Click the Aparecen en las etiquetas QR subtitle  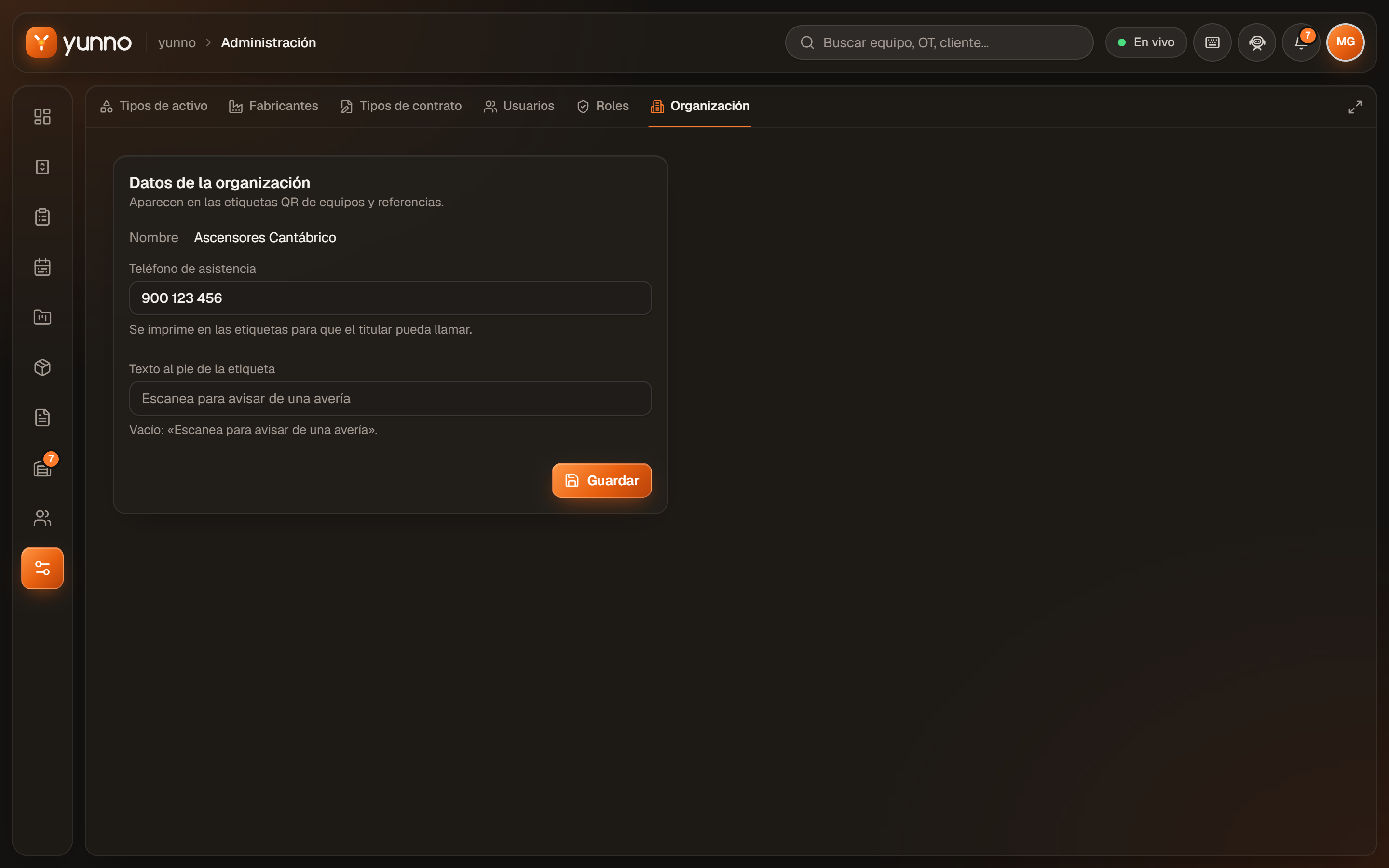[x=286, y=202]
